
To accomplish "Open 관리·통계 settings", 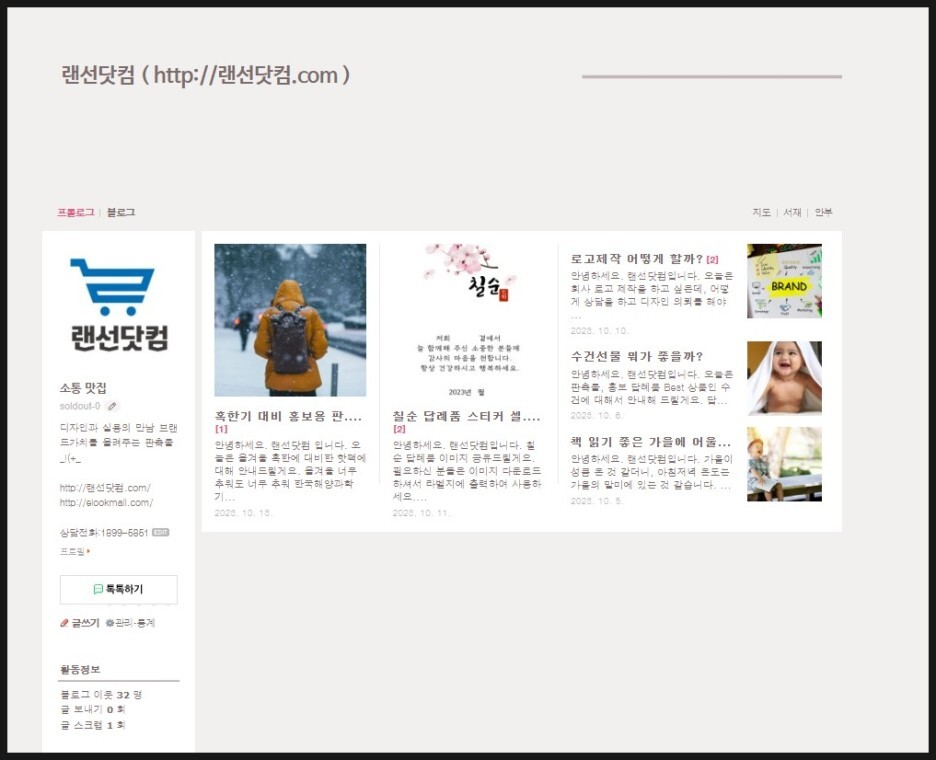I will [x=130, y=623].
